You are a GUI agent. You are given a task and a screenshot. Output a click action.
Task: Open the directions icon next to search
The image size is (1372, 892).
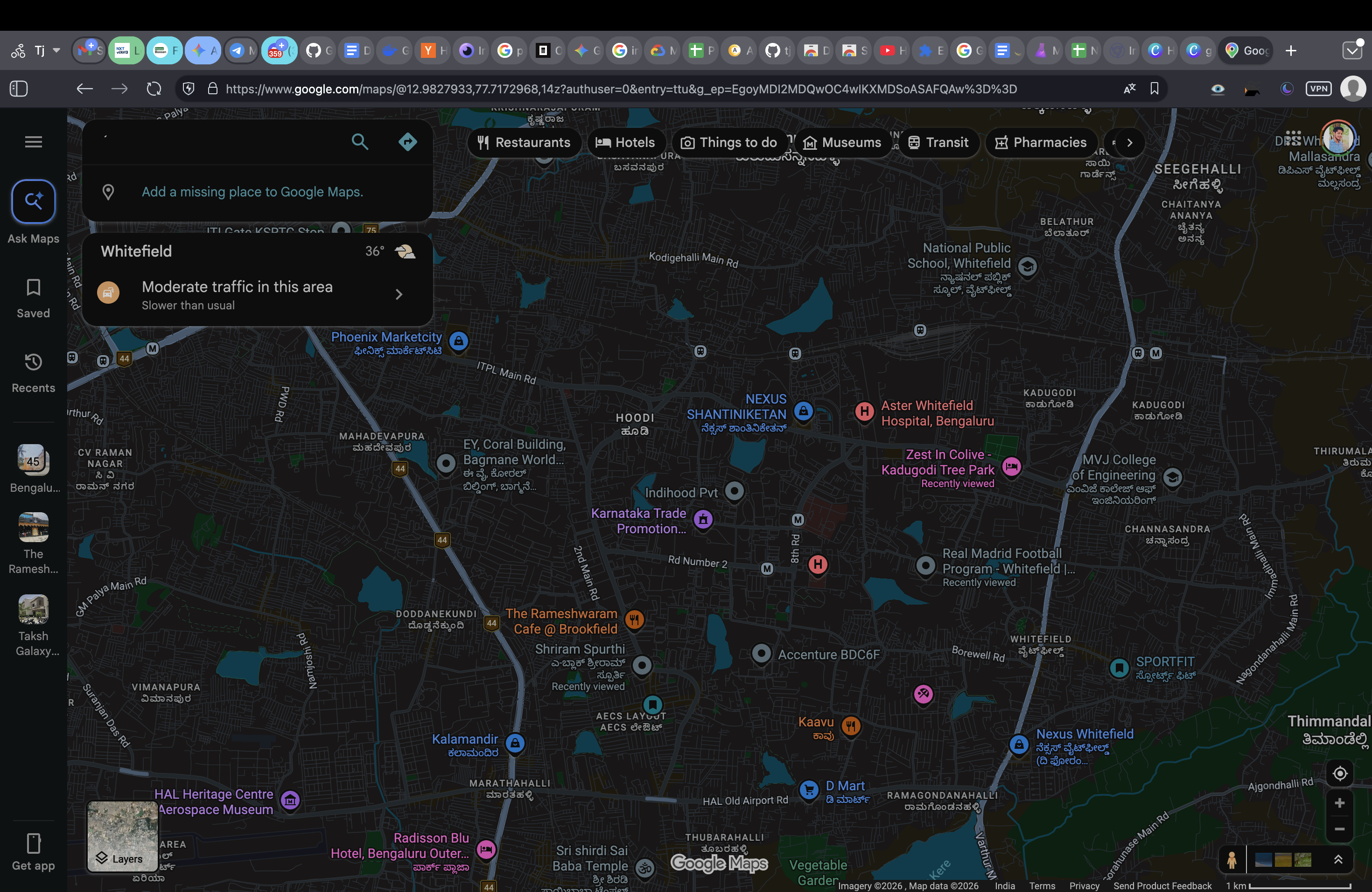click(407, 142)
